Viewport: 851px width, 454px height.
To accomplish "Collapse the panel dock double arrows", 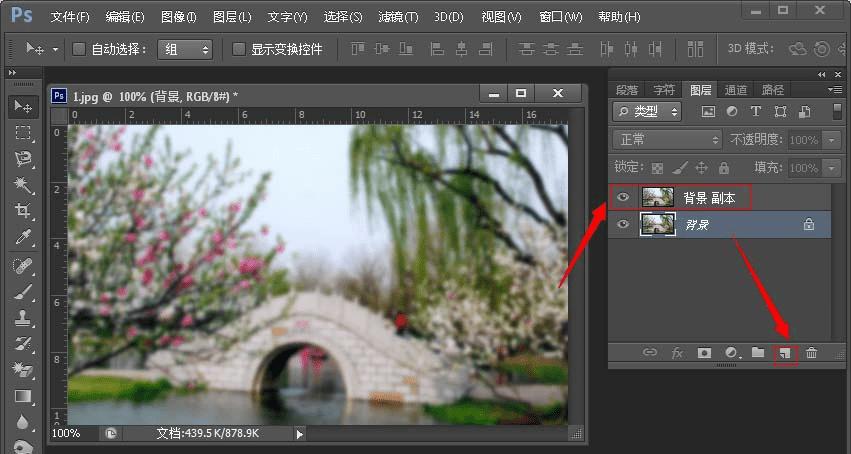I will click(x=822, y=74).
